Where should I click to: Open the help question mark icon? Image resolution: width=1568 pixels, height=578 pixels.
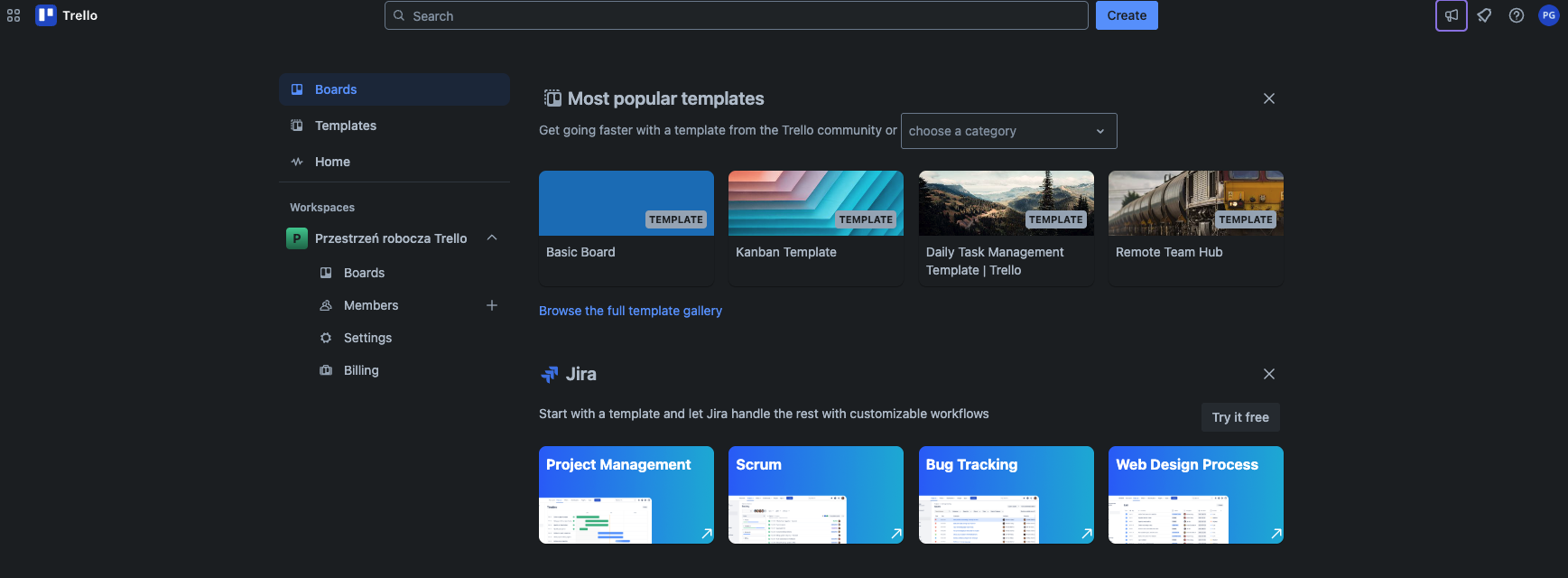click(1517, 15)
